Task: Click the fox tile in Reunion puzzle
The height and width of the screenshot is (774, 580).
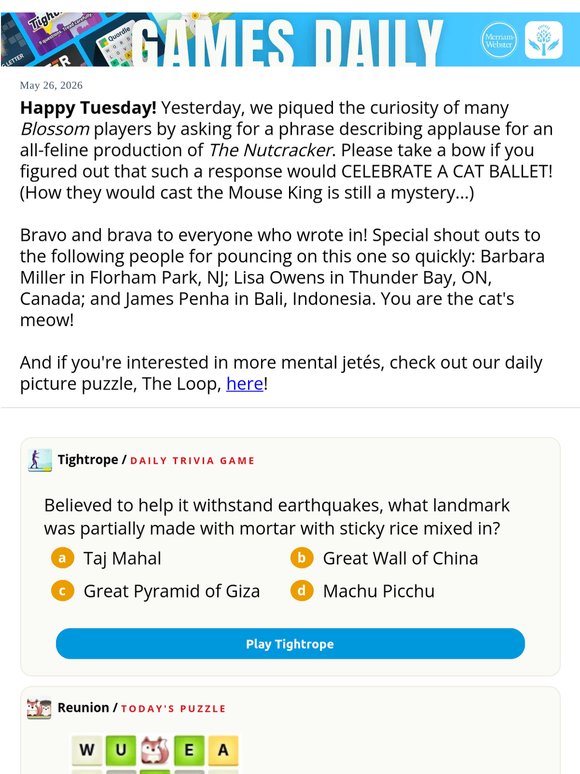Action: click(x=155, y=750)
